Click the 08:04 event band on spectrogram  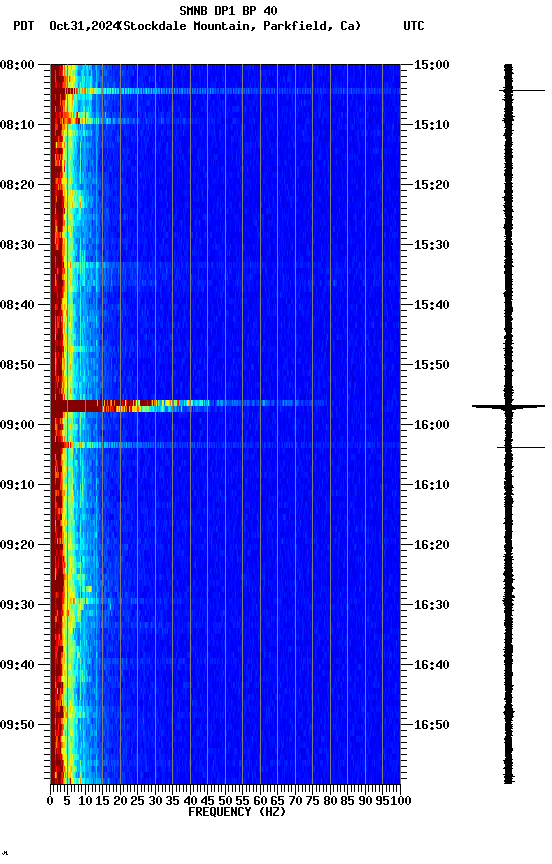point(225,91)
